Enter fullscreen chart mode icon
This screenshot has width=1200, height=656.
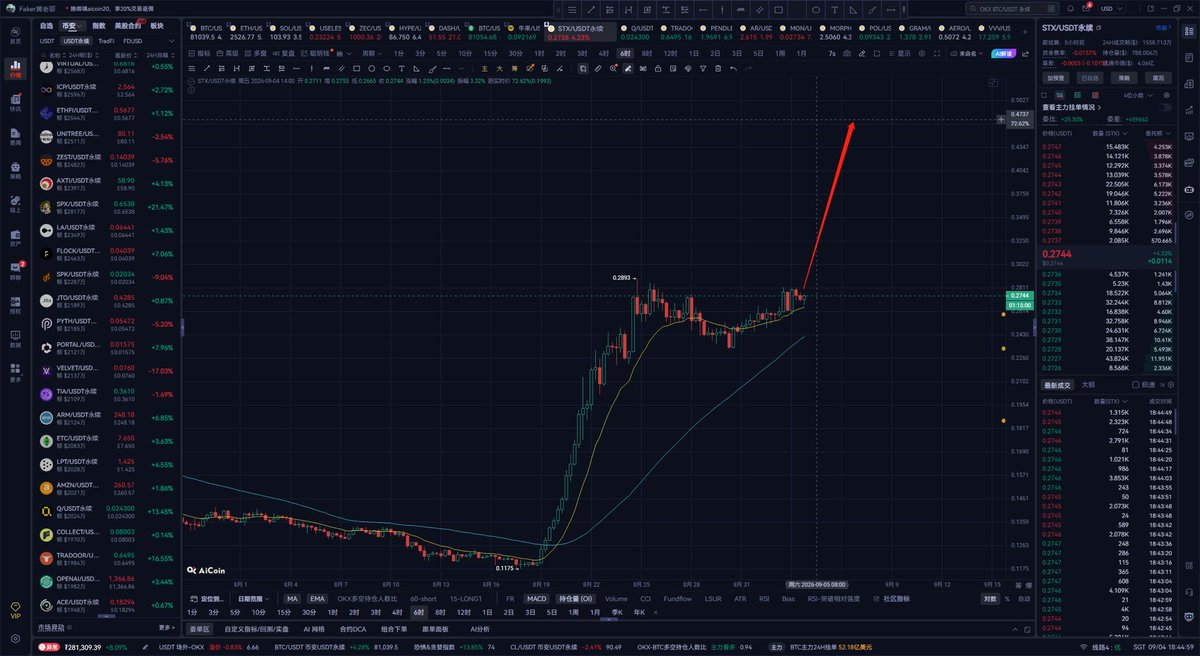(x=937, y=53)
